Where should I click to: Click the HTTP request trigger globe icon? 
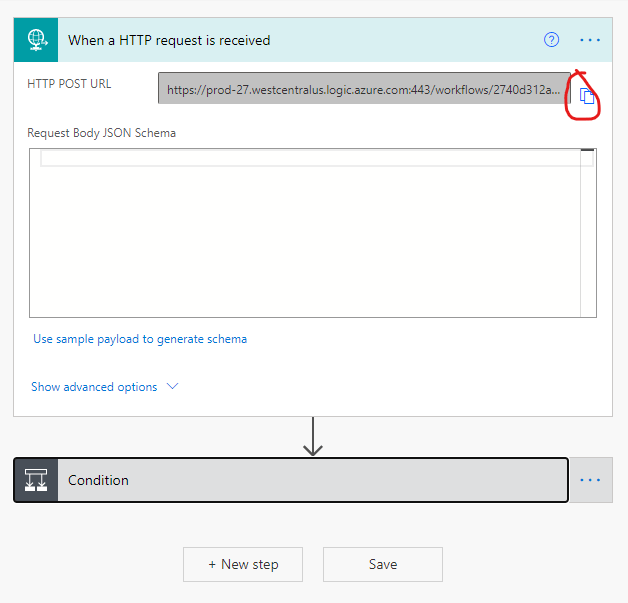coord(38,40)
